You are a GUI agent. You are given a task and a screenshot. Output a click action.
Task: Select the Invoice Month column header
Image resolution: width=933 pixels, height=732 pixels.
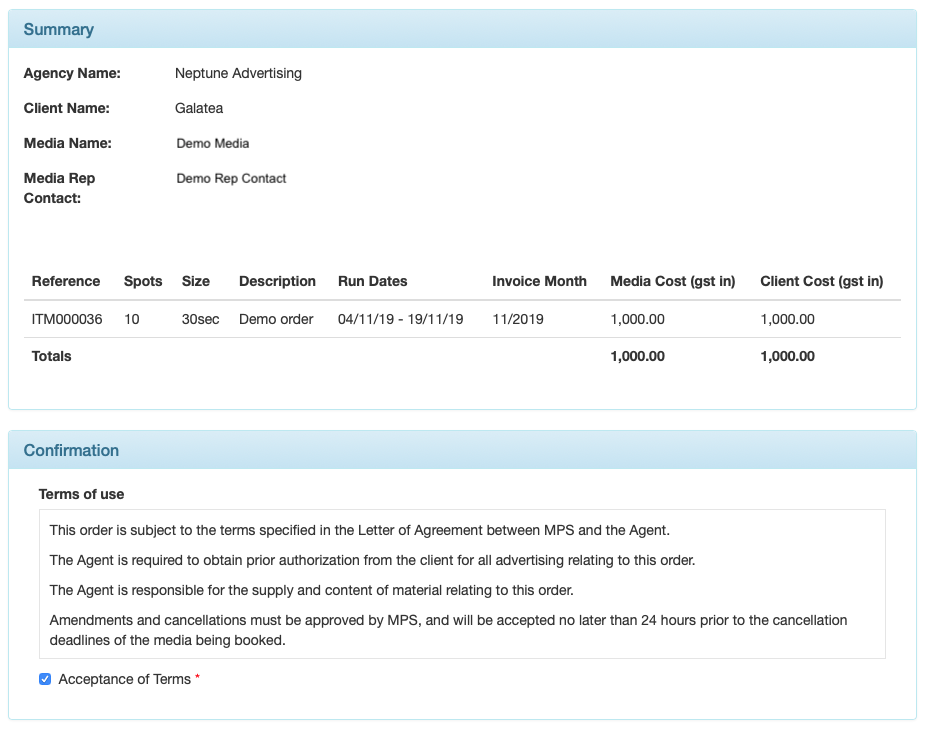(x=539, y=282)
